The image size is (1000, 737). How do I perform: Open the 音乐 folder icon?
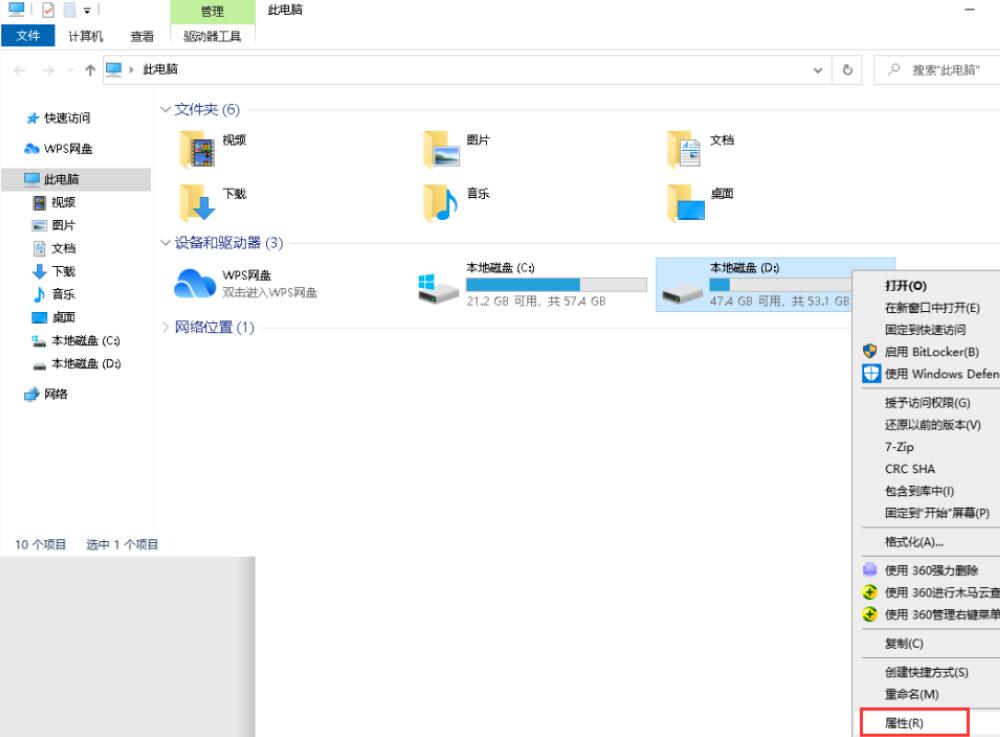click(x=441, y=202)
